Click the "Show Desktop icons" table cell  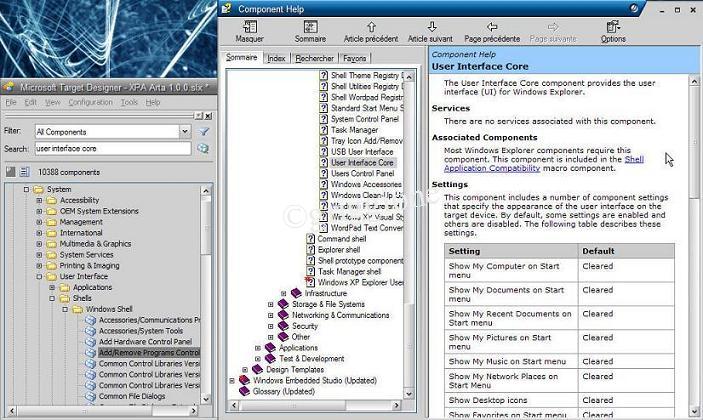click(511, 400)
